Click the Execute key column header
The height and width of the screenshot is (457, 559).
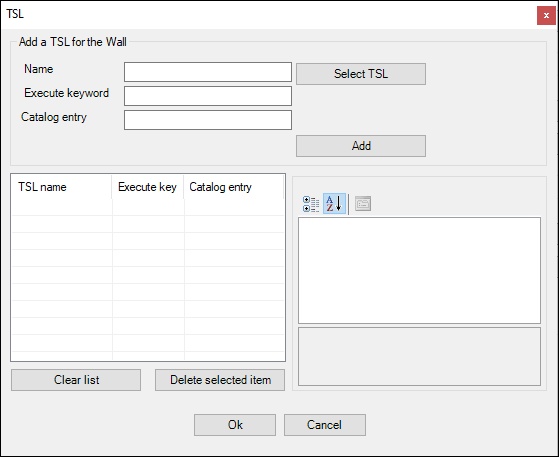click(x=148, y=187)
